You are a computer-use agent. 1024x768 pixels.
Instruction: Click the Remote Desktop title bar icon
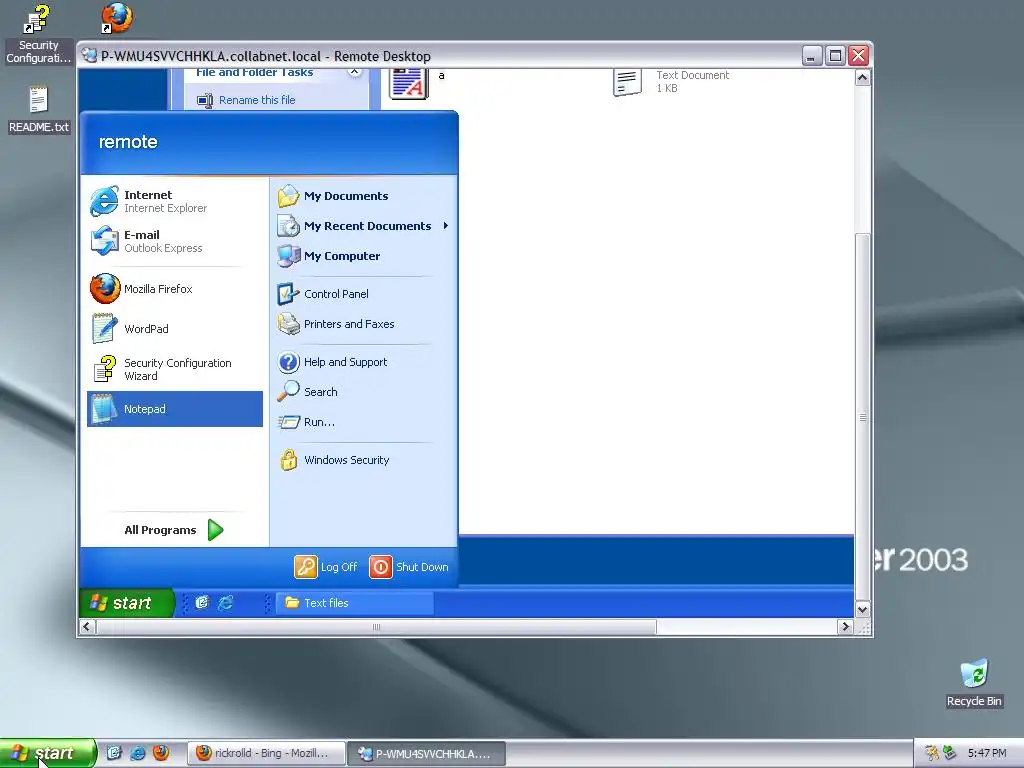[89, 56]
